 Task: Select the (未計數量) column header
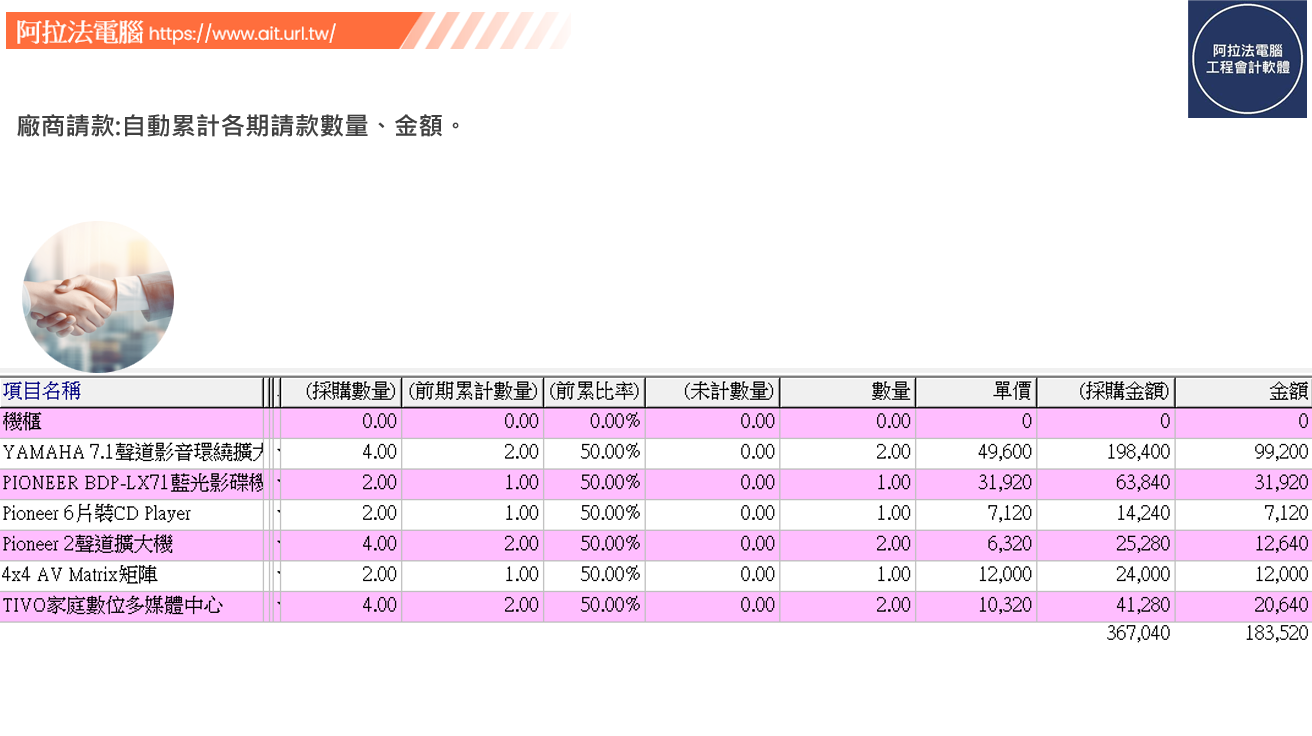tap(712, 392)
